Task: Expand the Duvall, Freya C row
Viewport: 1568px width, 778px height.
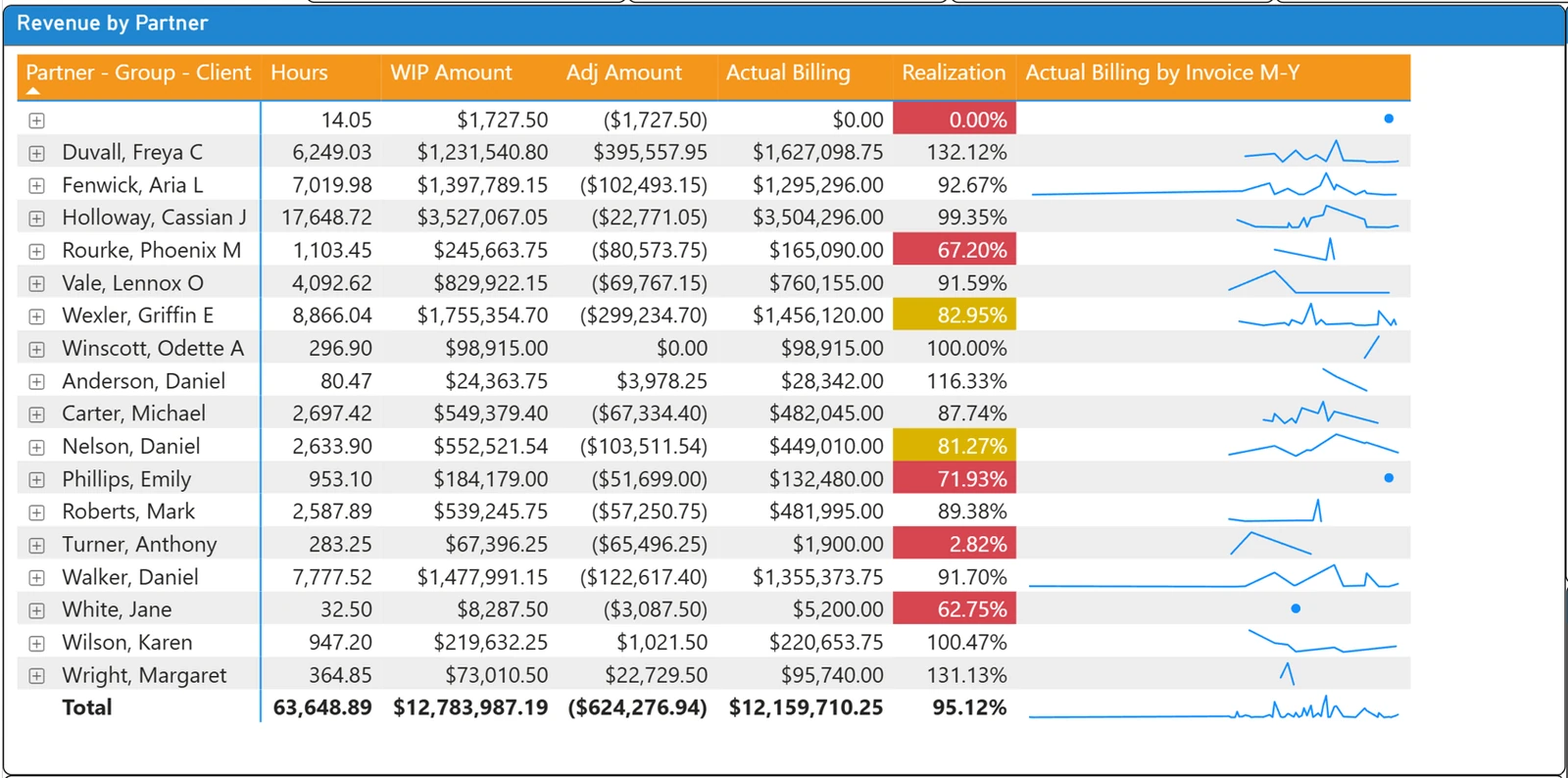Action: pyautogui.click(x=36, y=153)
